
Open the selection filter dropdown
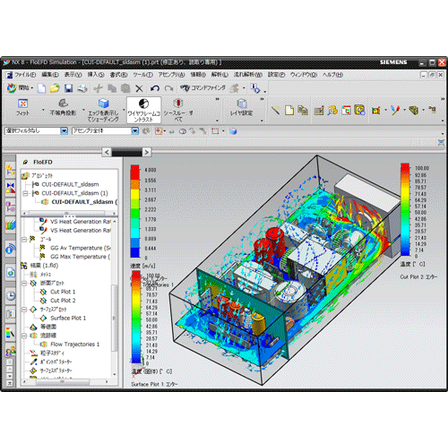click(64, 131)
